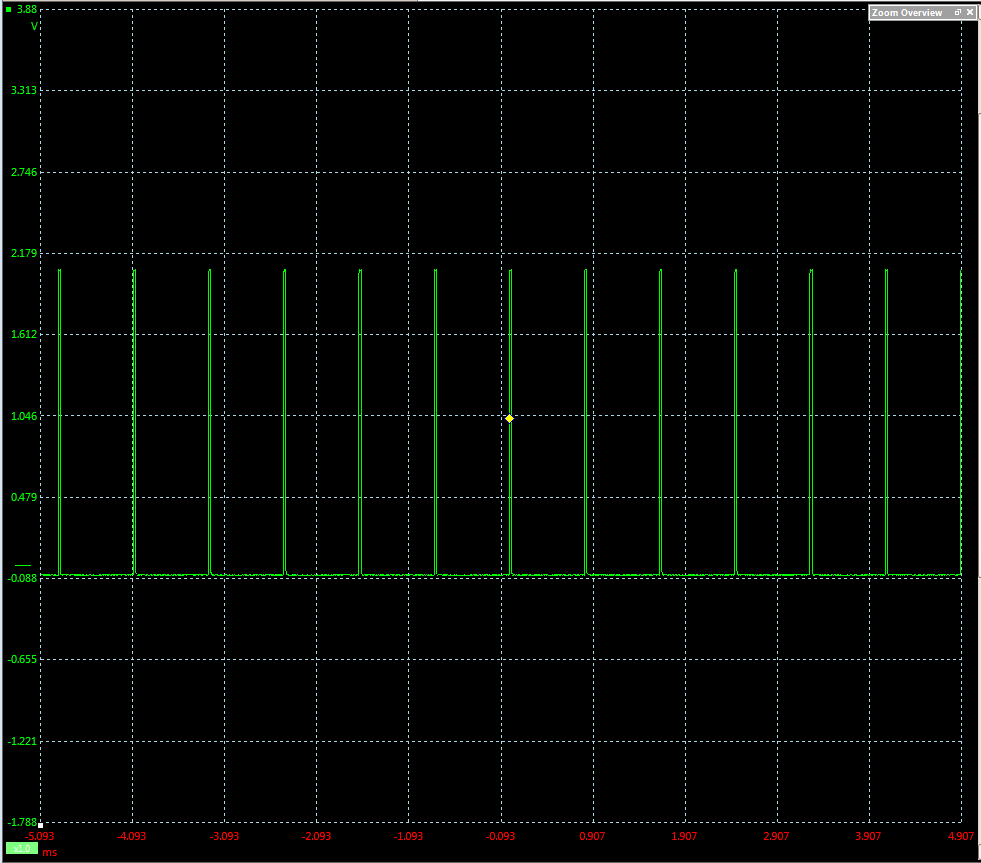Click the 0.907 time axis label
The width and height of the screenshot is (981, 863).
click(592, 836)
